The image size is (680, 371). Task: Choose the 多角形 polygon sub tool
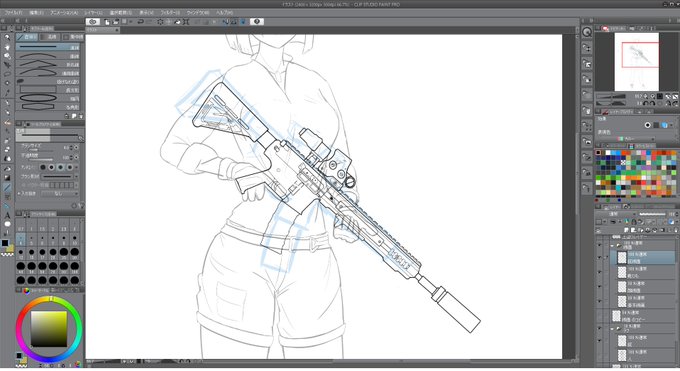click(x=49, y=107)
